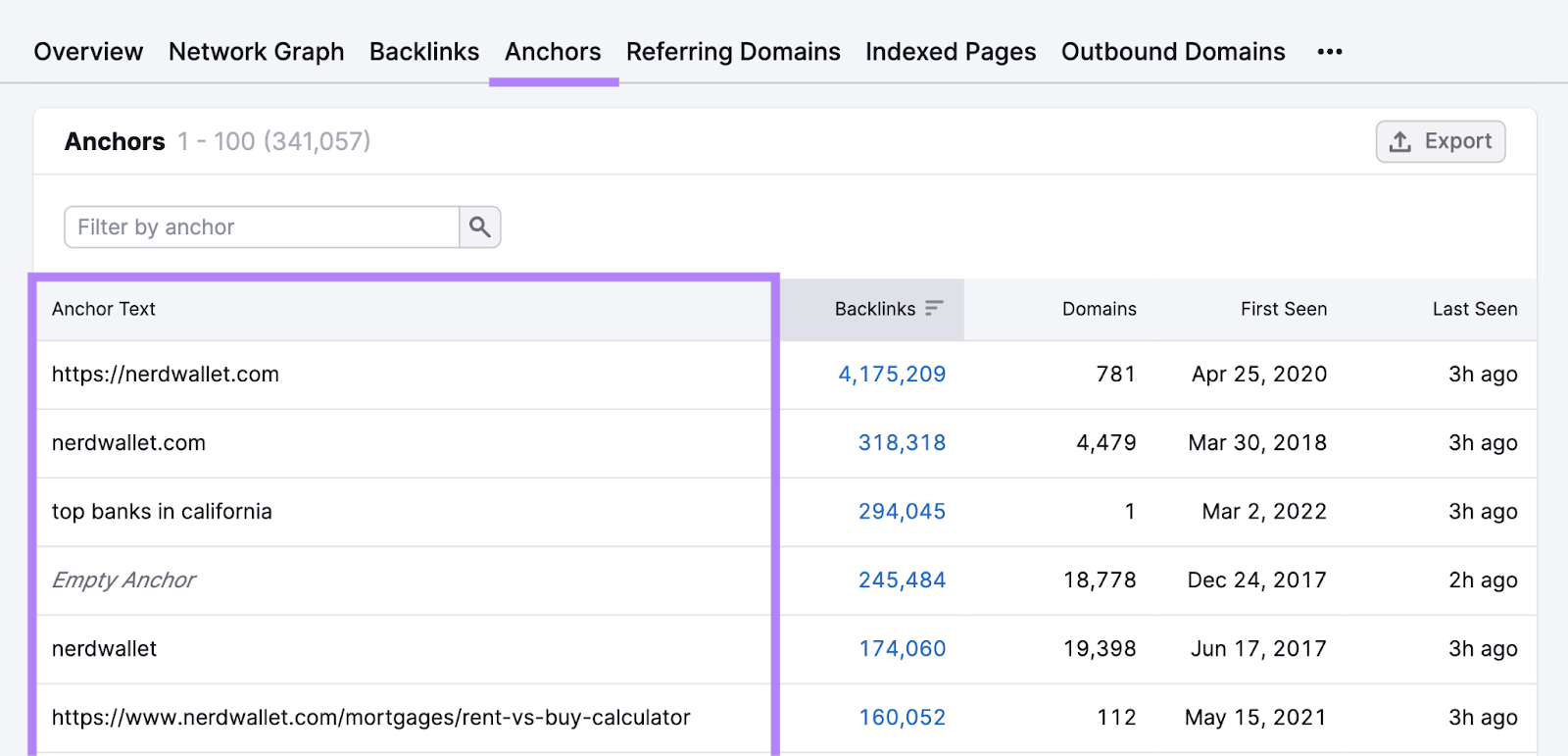
Task: Open the Referring Domains tab
Action: coord(733,52)
